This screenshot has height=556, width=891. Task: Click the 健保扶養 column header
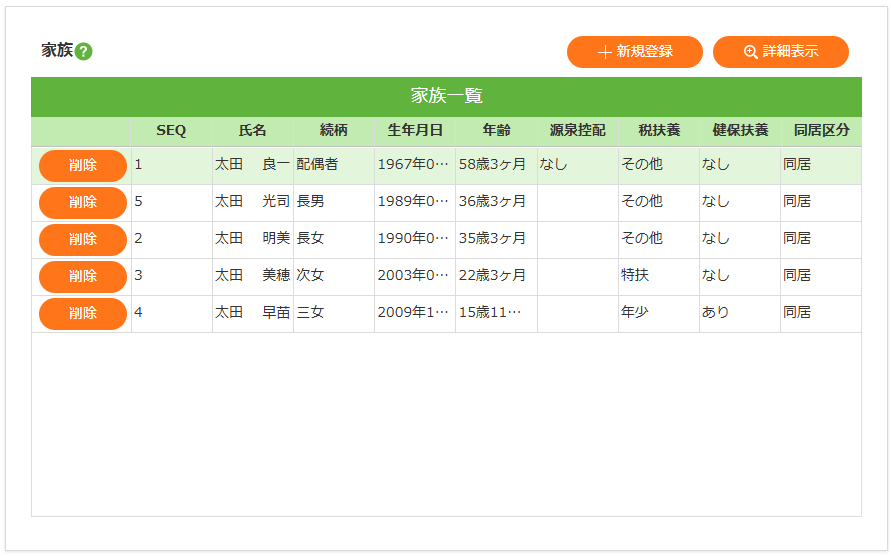pyautogui.click(x=740, y=131)
